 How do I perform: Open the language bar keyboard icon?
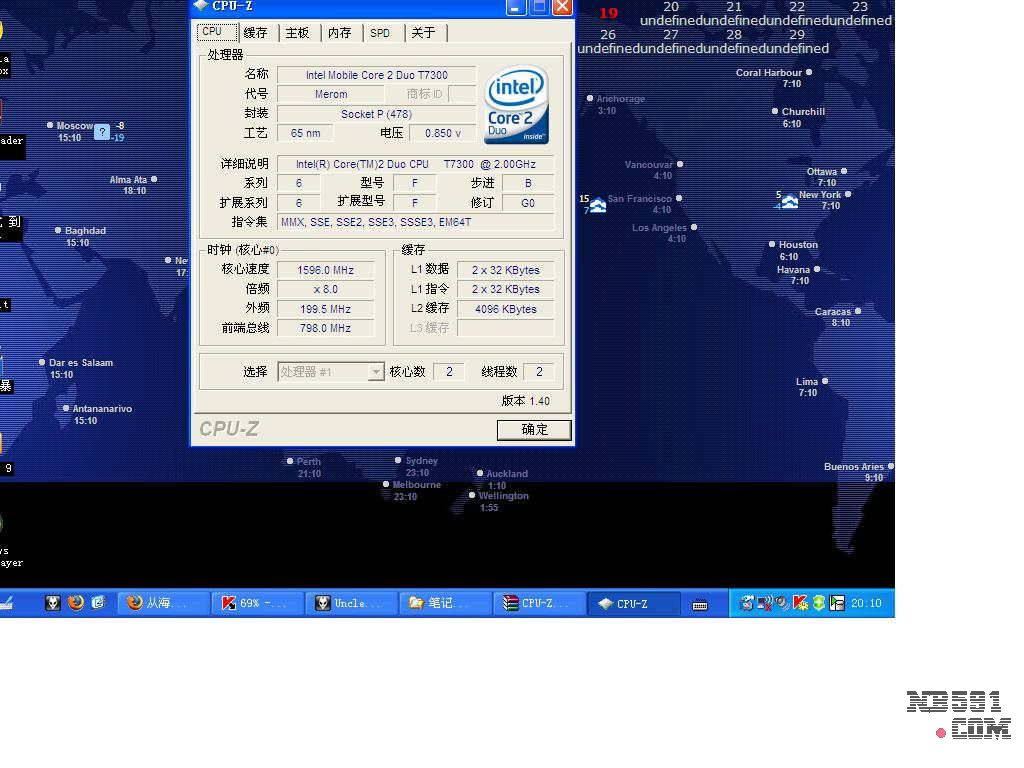click(700, 604)
